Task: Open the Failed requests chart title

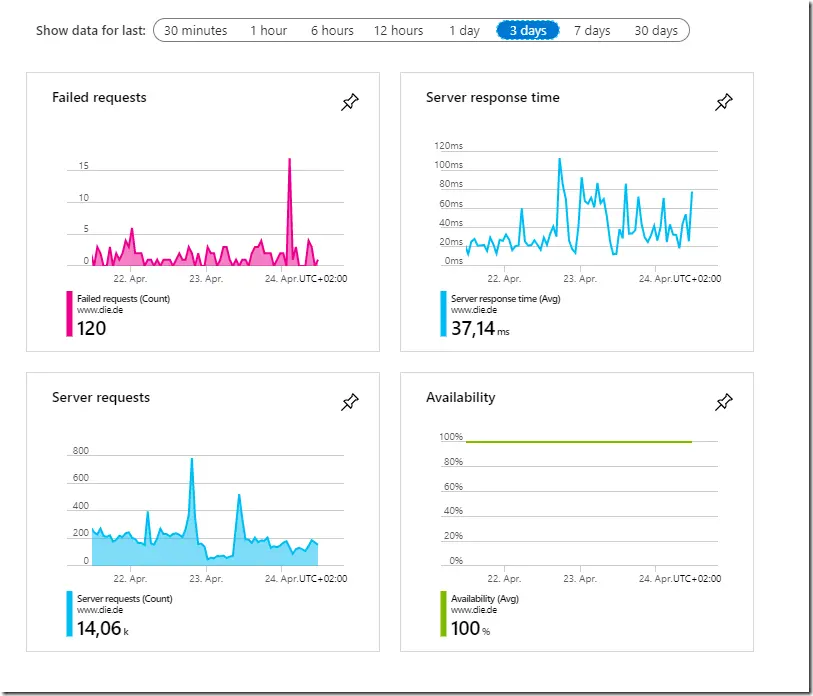Action: tap(99, 98)
